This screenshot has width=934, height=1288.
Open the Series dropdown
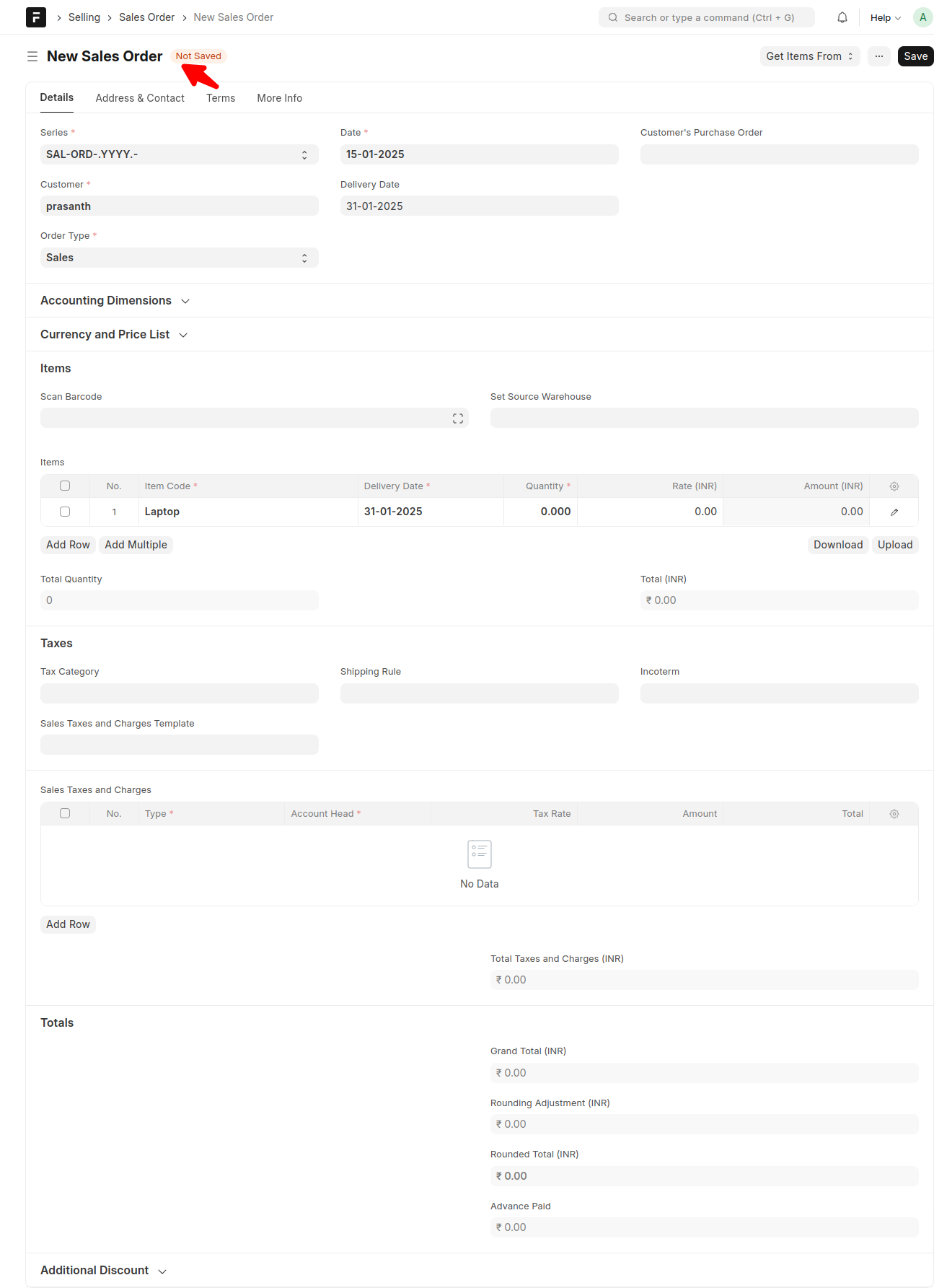point(180,154)
